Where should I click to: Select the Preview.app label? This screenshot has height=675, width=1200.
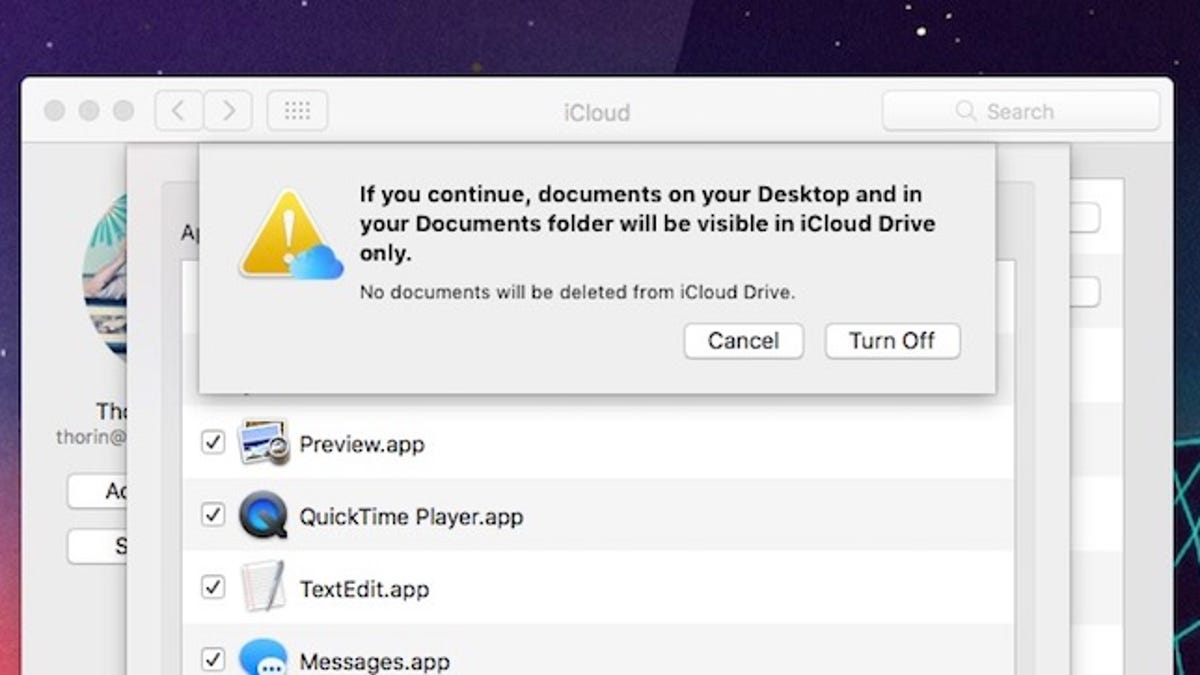click(x=362, y=445)
